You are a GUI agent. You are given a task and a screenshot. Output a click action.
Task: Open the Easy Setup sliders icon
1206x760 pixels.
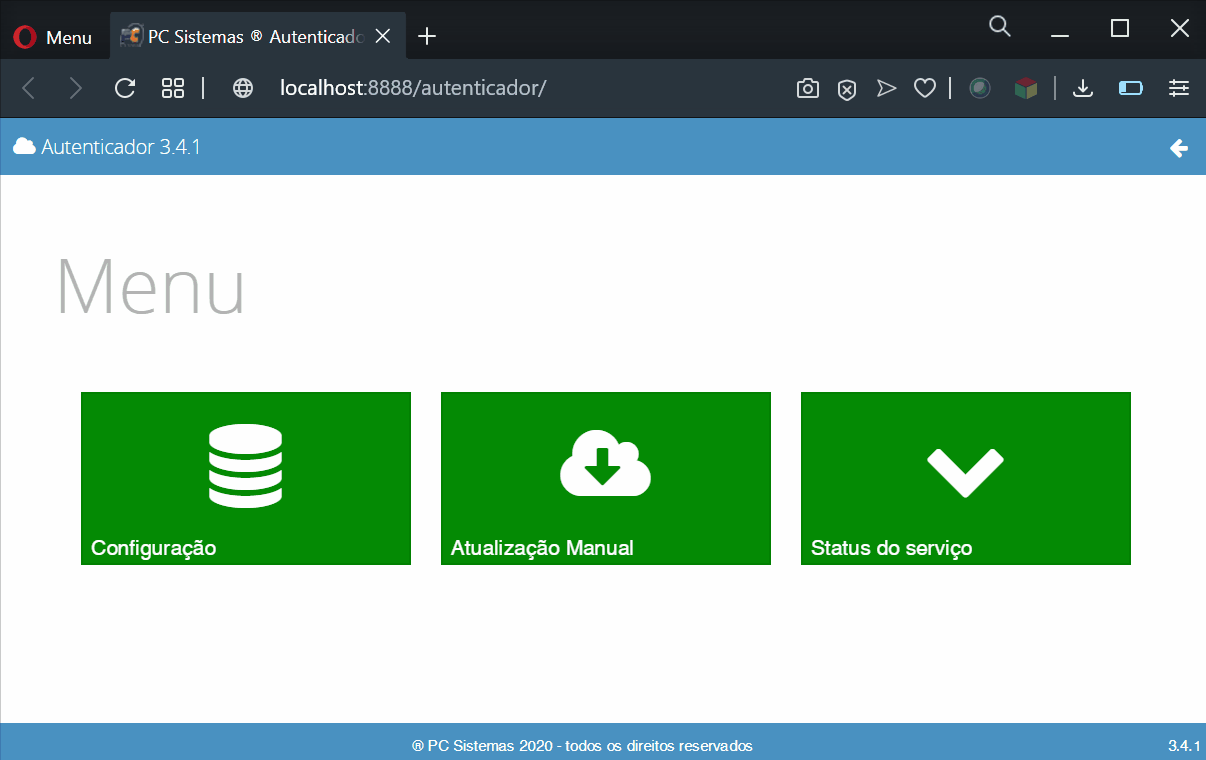[1179, 88]
